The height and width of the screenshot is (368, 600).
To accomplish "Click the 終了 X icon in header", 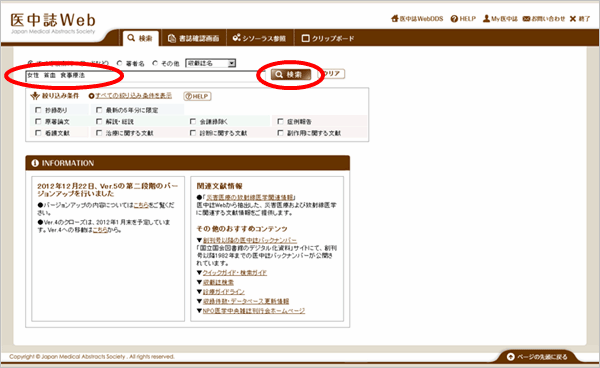I will pyautogui.click(x=573, y=18).
